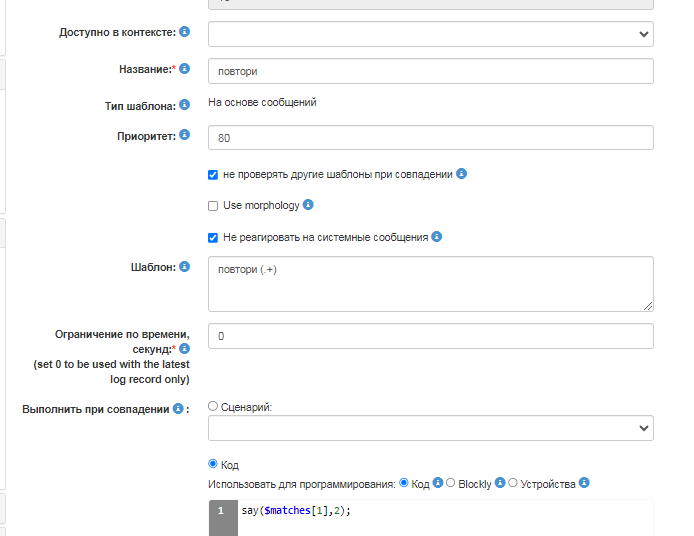
Task: Click the time limit field with 0
Action: [431, 336]
